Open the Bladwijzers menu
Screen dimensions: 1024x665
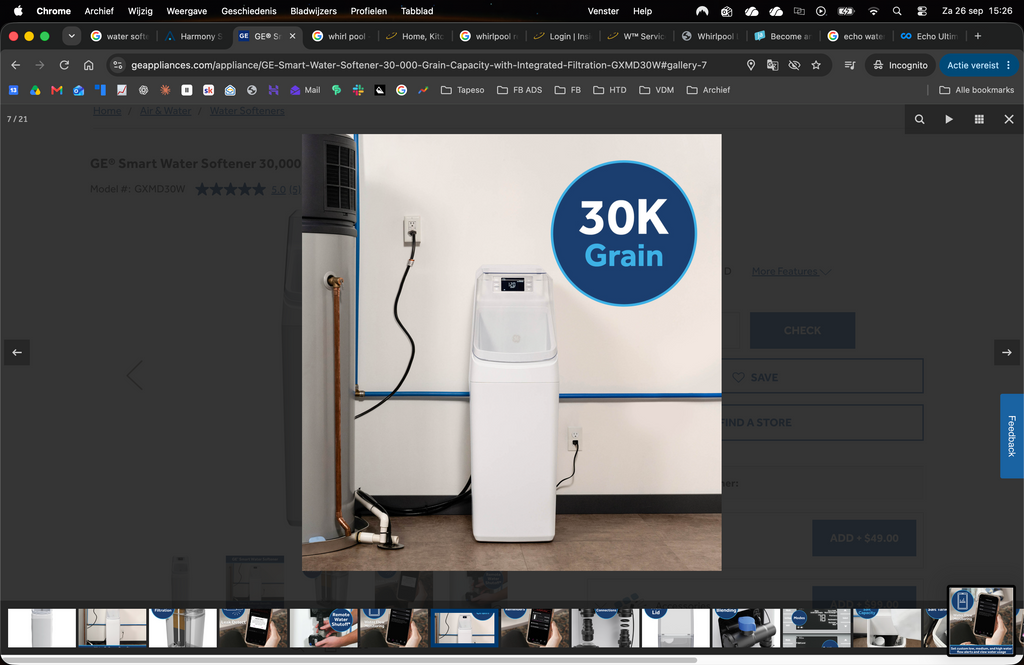pyautogui.click(x=313, y=10)
